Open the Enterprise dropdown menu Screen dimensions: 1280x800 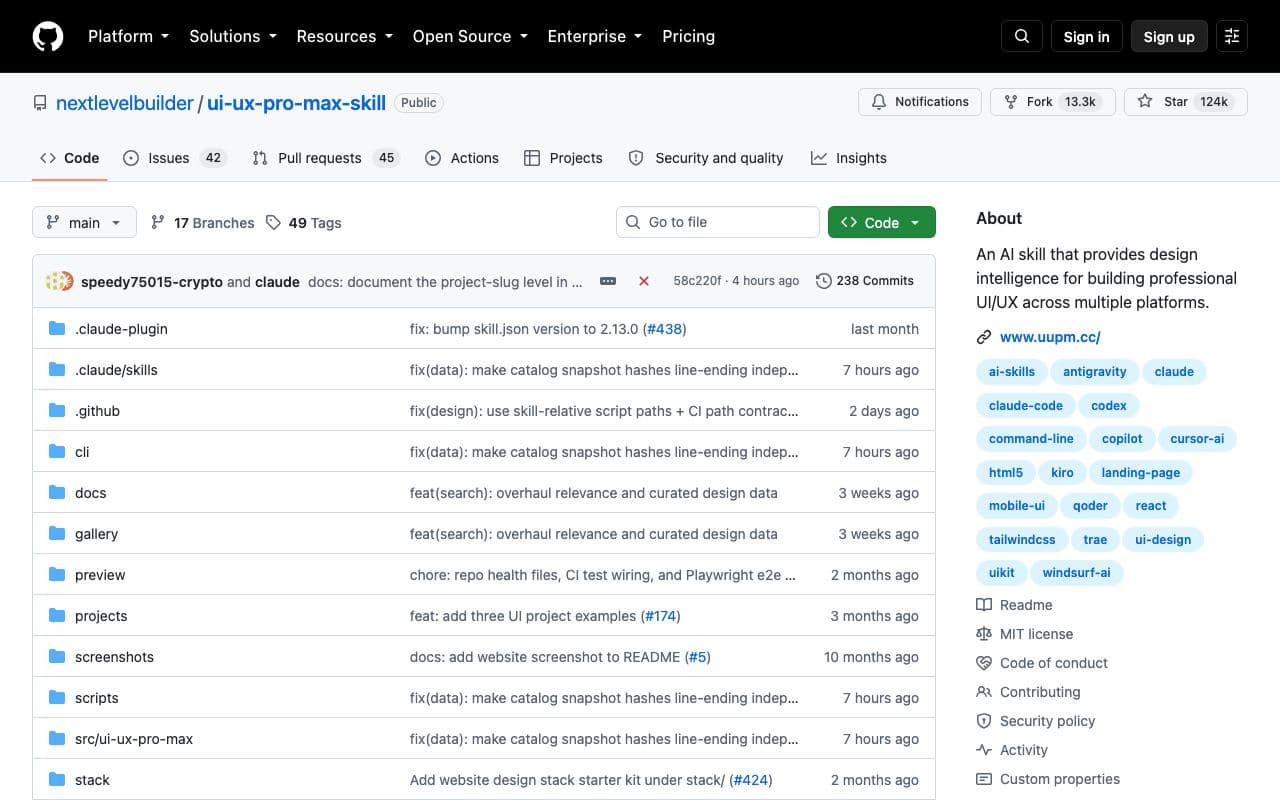tap(595, 36)
